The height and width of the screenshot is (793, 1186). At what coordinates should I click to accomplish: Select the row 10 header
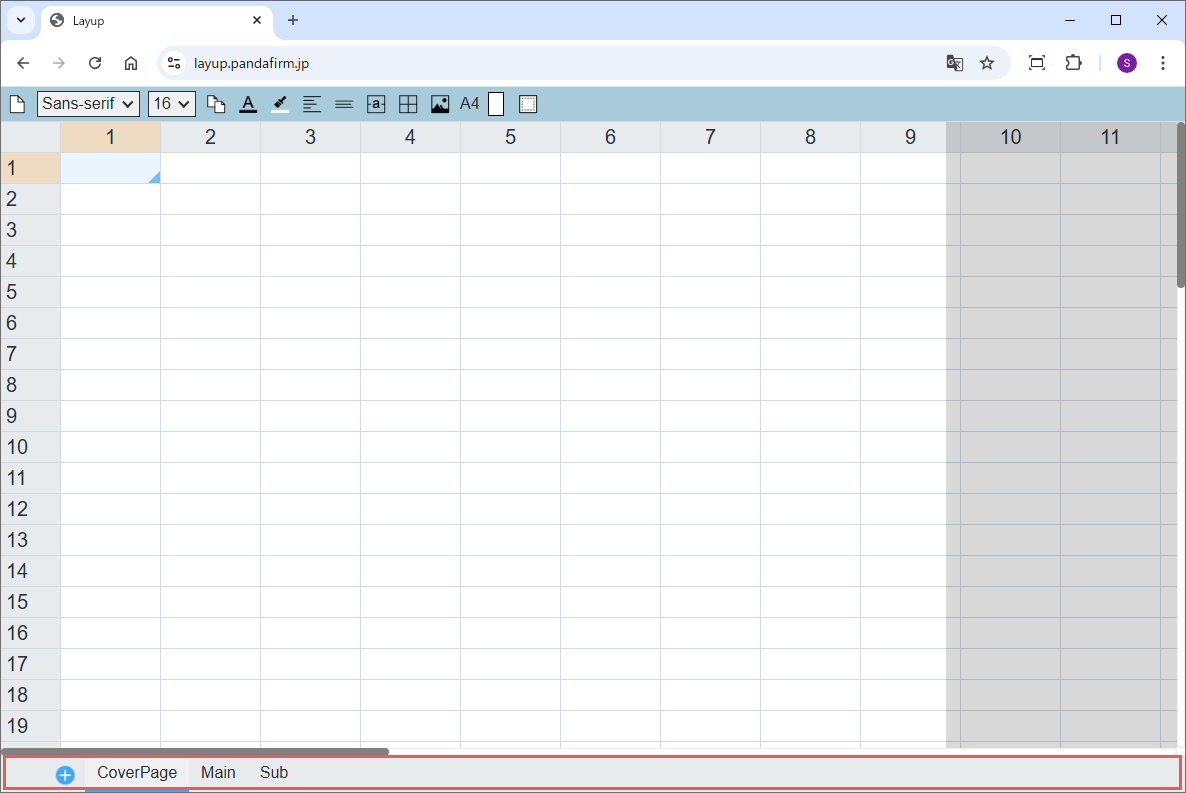coord(30,447)
